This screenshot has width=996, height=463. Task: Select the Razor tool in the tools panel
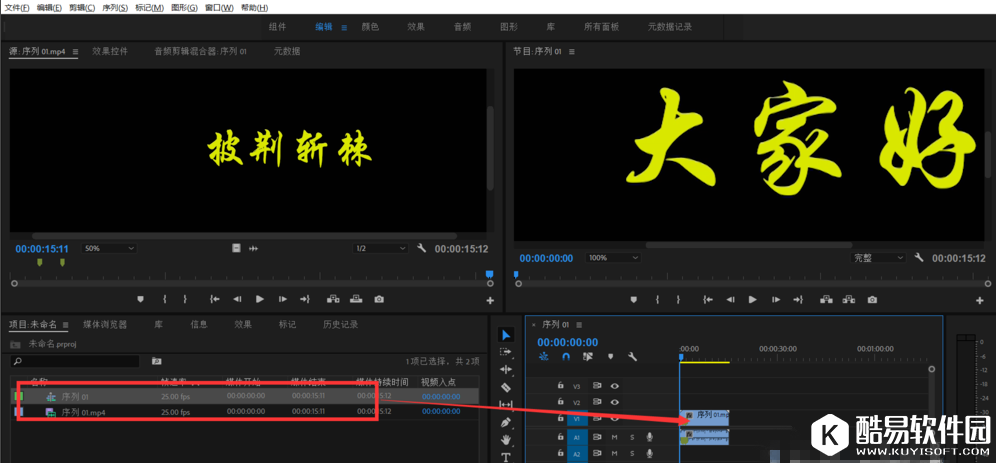point(506,387)
